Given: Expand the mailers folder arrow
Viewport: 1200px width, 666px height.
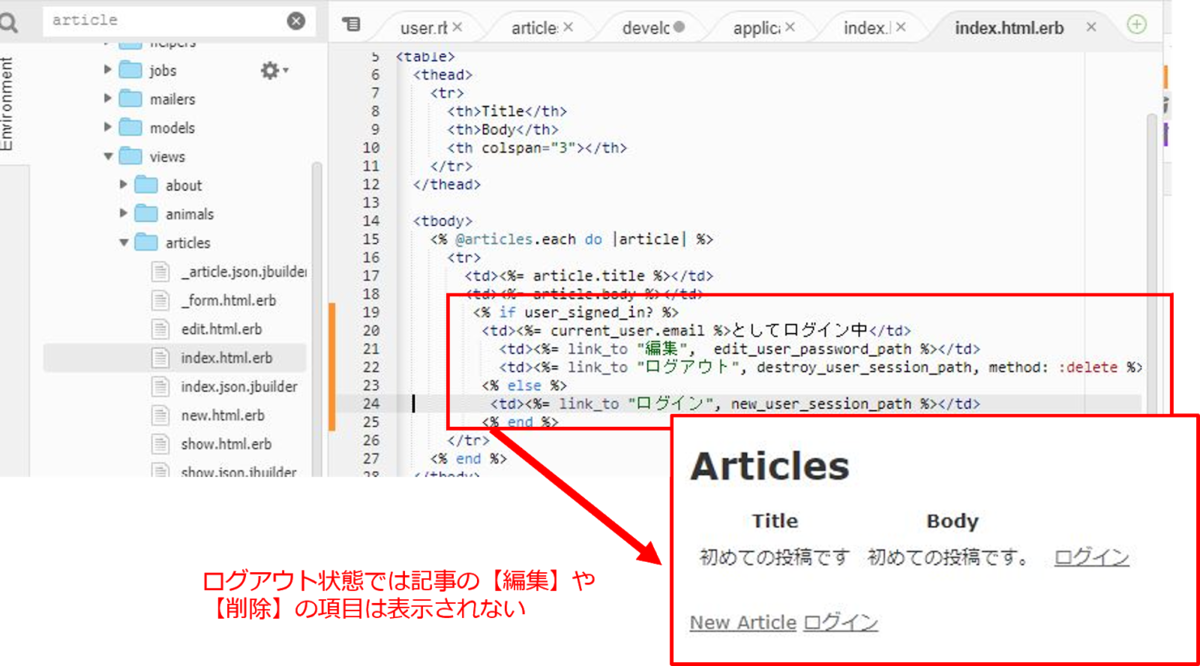Looking at the screenshot, I should tap(108, 99).
